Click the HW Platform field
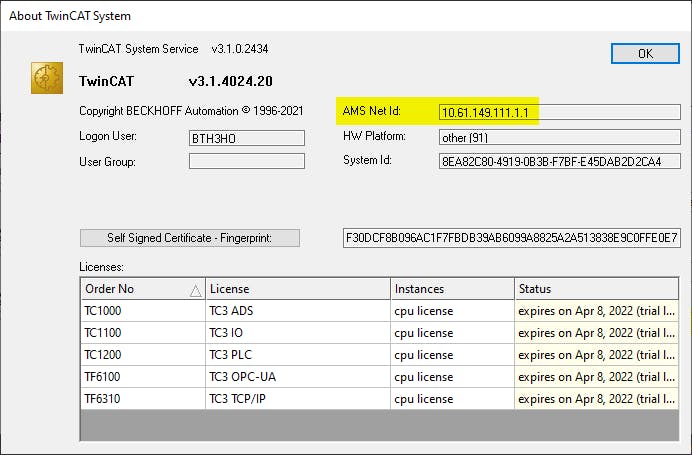The image size is (692, 455). coord(559,137)
